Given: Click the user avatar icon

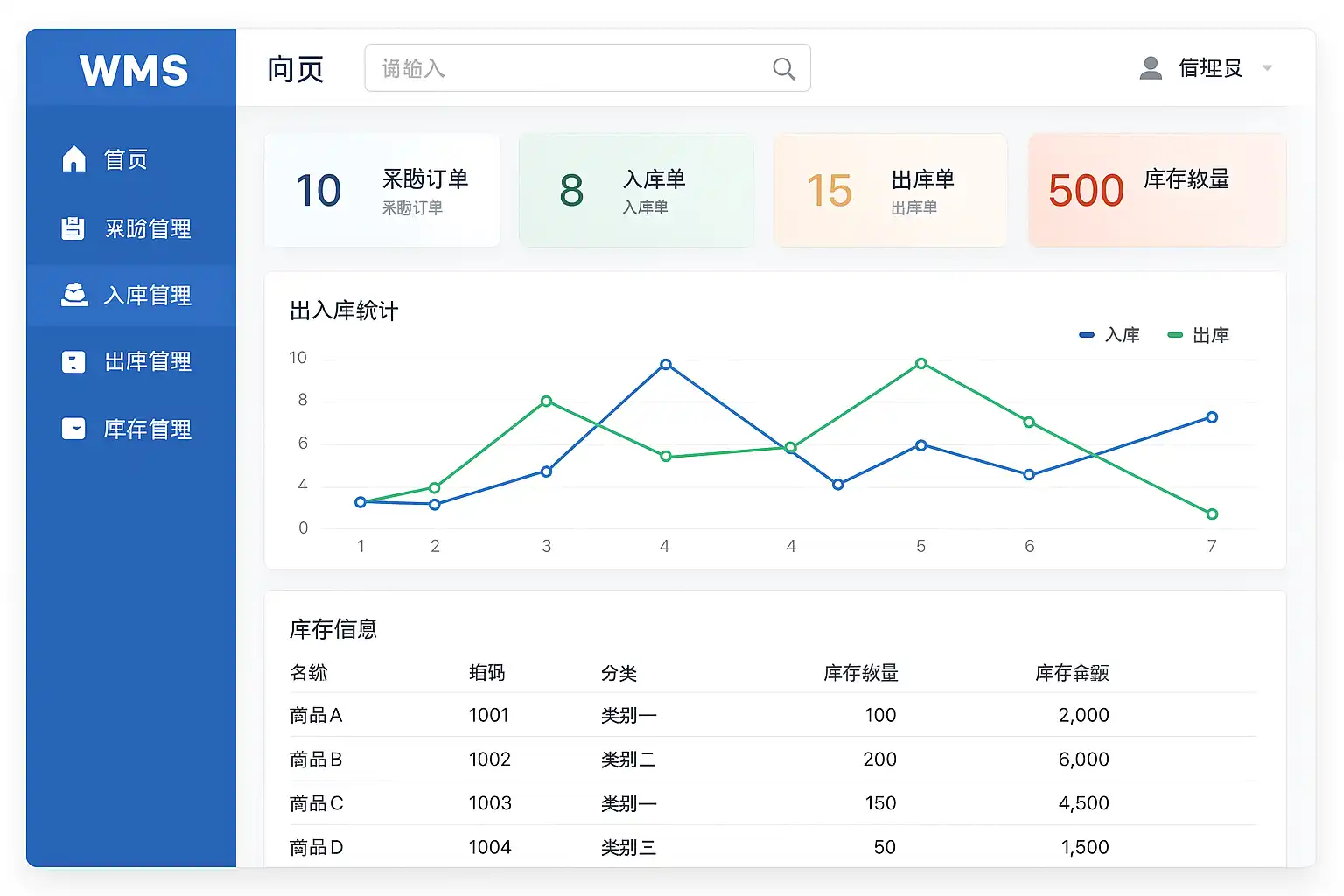Looking at the screenshot, I should coord(1151,68).
